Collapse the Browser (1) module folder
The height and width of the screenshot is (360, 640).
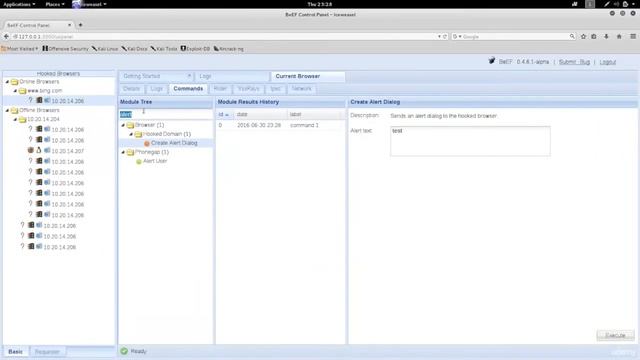123,125
